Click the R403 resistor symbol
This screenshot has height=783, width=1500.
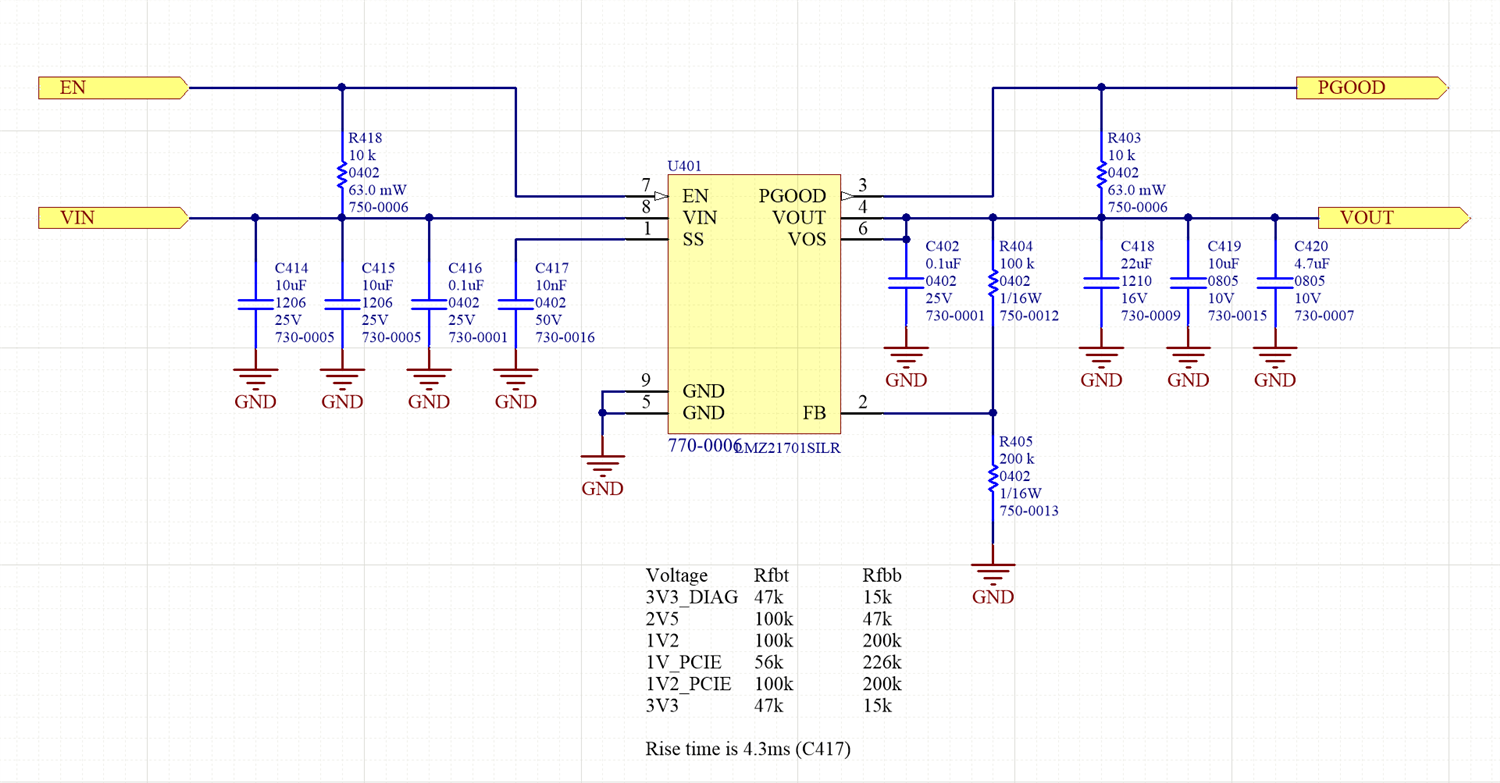tap(1101, 174)
